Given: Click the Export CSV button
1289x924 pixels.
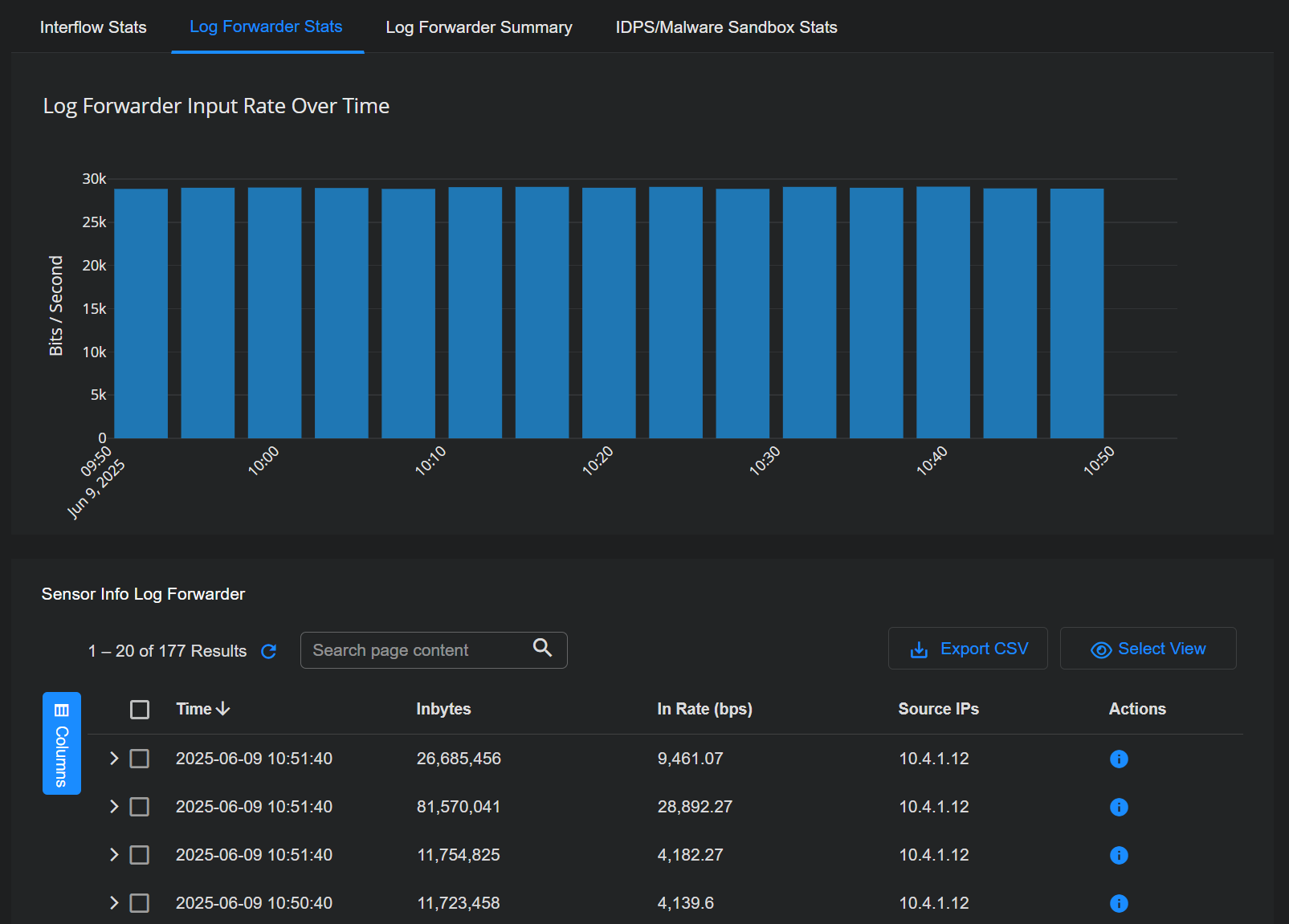Looking at the screenshot, I should click(968, 649).
